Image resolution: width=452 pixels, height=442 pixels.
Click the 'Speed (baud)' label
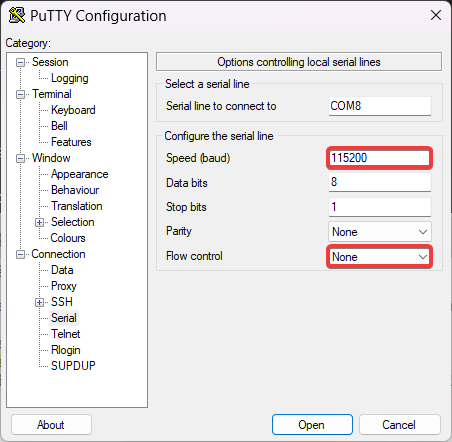point(198,158)
